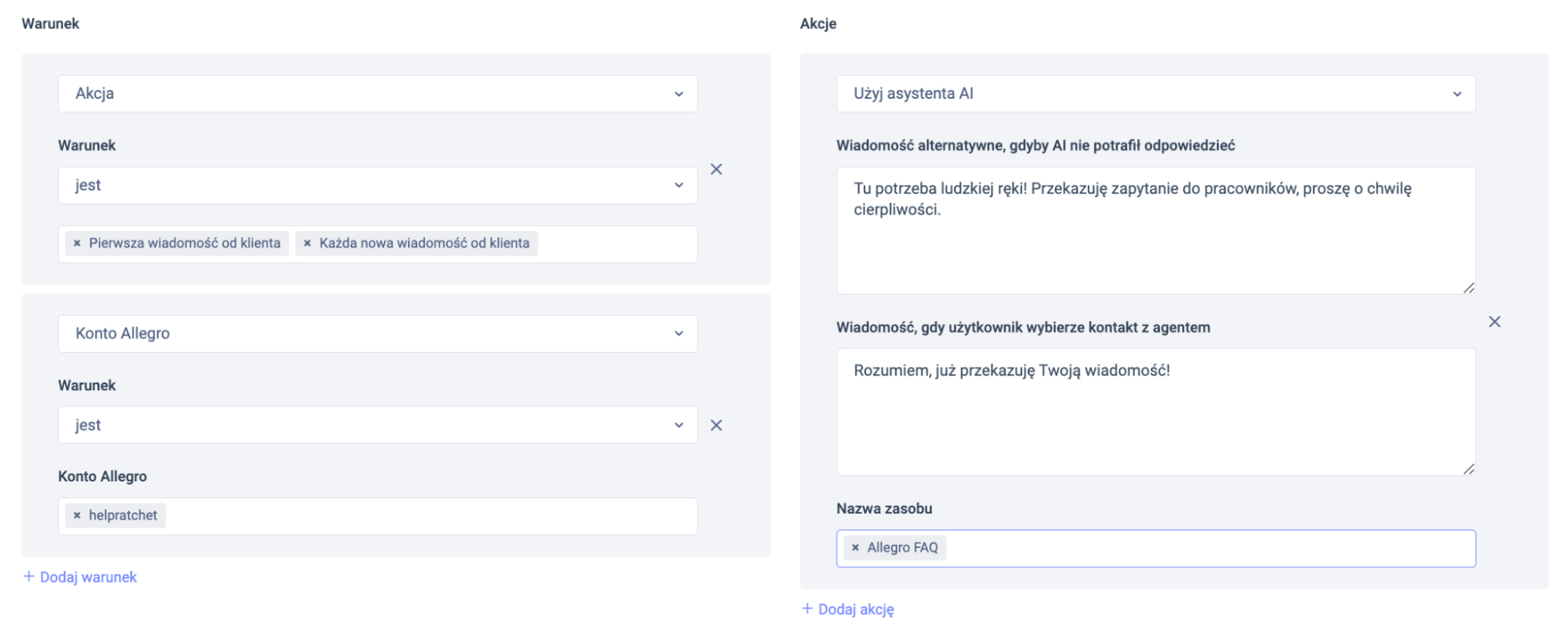Delete the Użyj asystenta AI action via its X icon
This screenshot has width=1568, height=632.
pos(1494,321)
